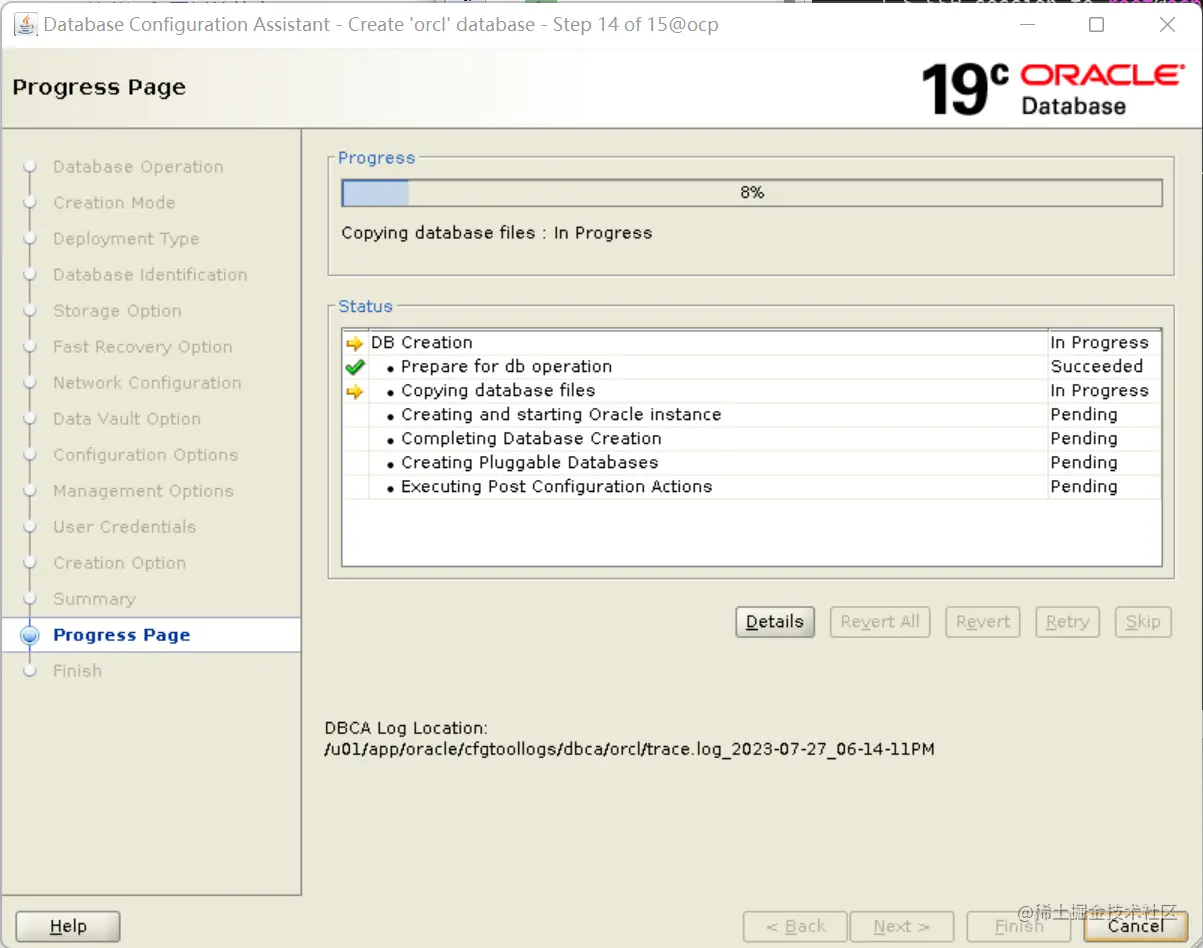
Task: Click the Next navigation button
Action: [x=901, y=927]
